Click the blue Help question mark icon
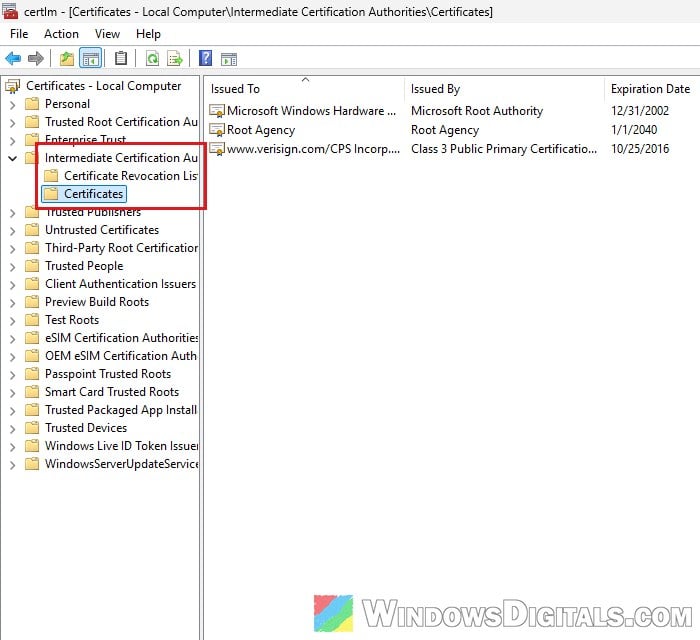700x640 pixels. point(205,58)
